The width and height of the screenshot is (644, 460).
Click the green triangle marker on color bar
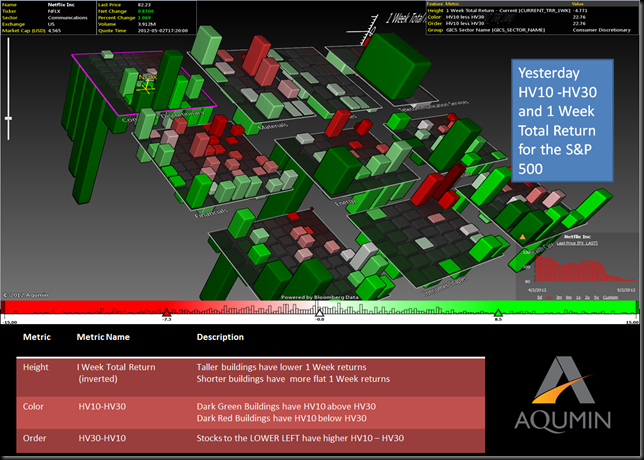point(498,313)
